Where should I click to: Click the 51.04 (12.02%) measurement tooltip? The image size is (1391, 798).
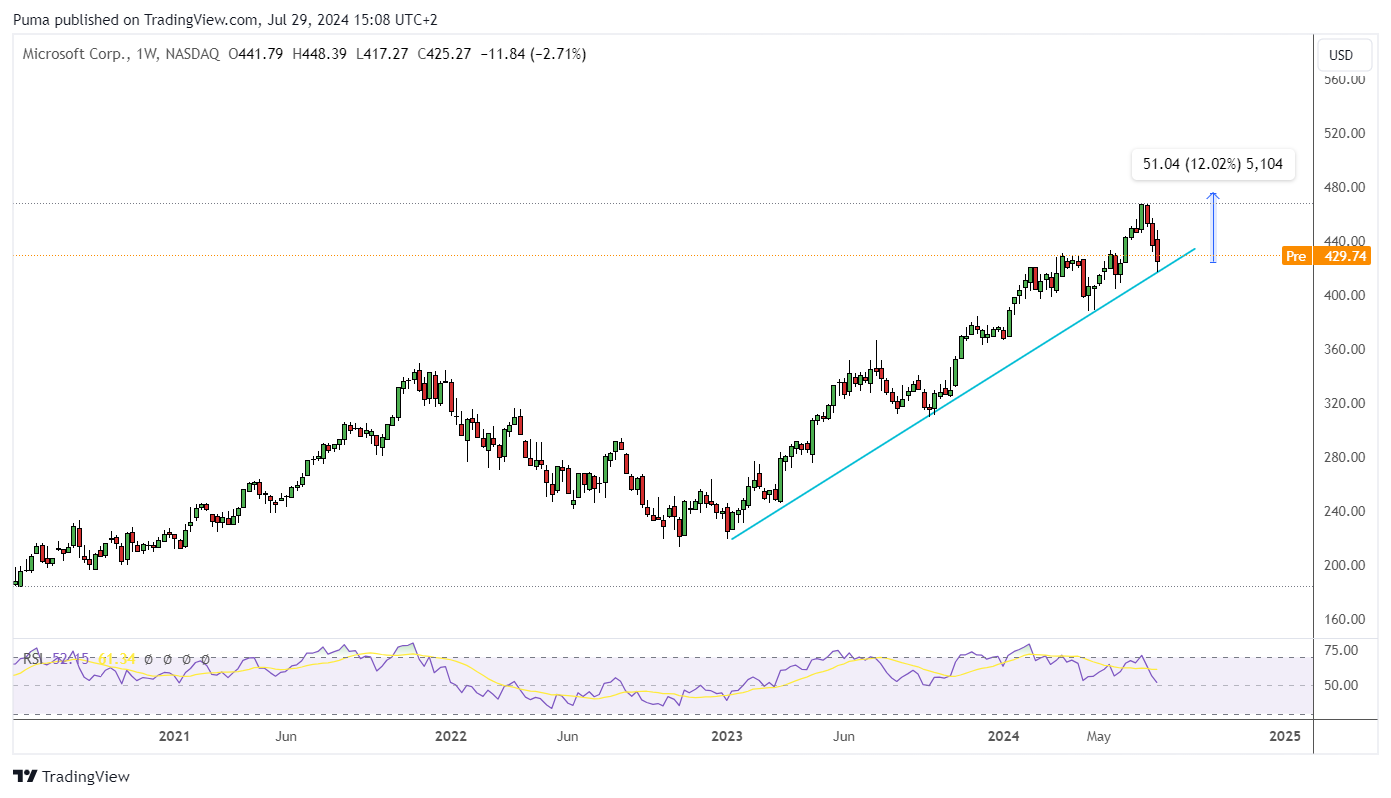tap(1213, 164)
